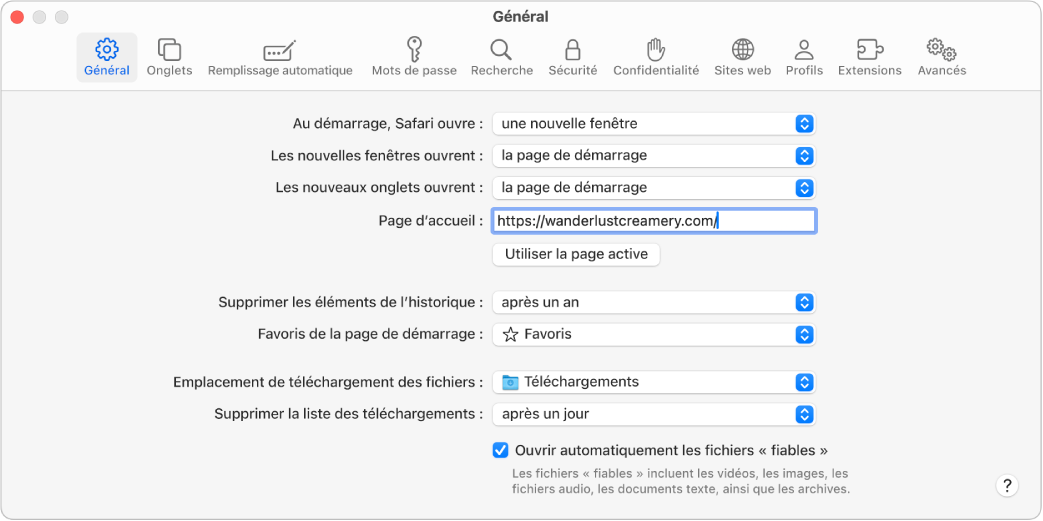Open Supprimer la liste des téléchargements dropdown

click(655, 414)
